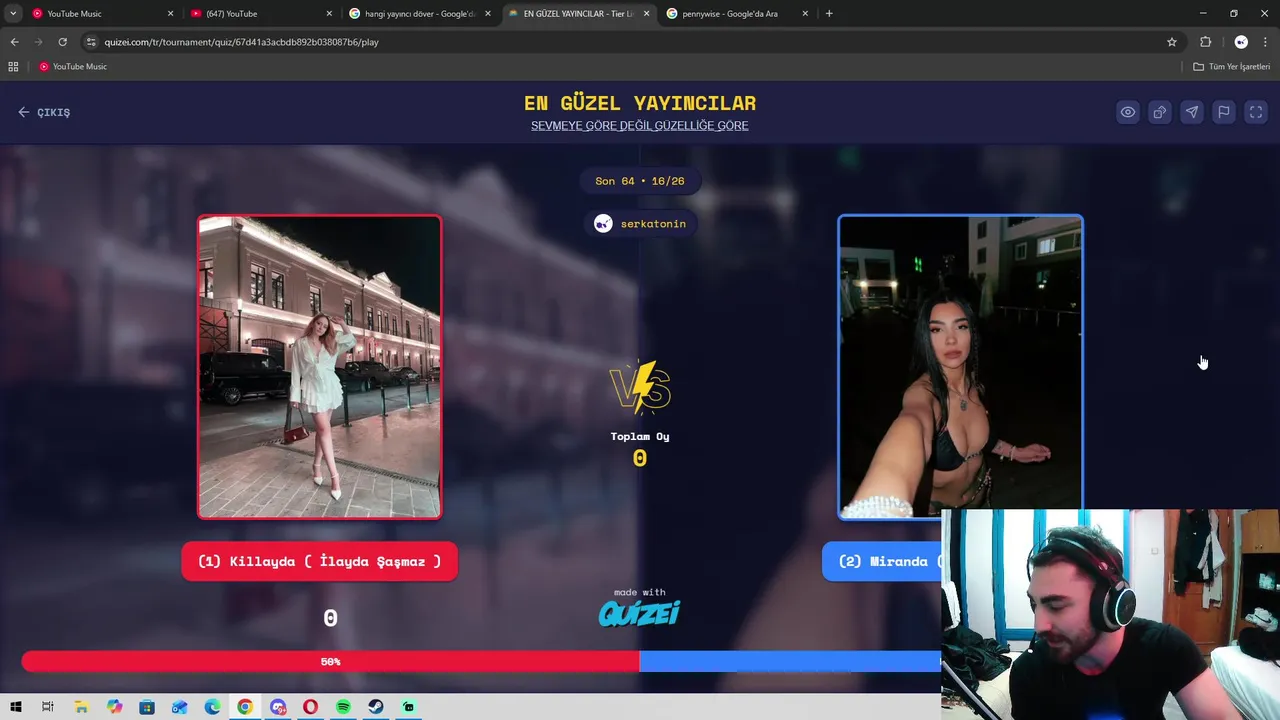The width and height of the screenshot is (1280, 720).
Task: Open Microsoft Edge from the taskbar
Action: point(212,707)
